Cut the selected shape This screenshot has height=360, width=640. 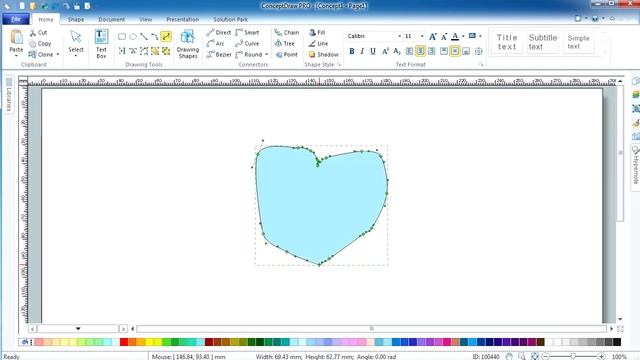coord(38,33)
